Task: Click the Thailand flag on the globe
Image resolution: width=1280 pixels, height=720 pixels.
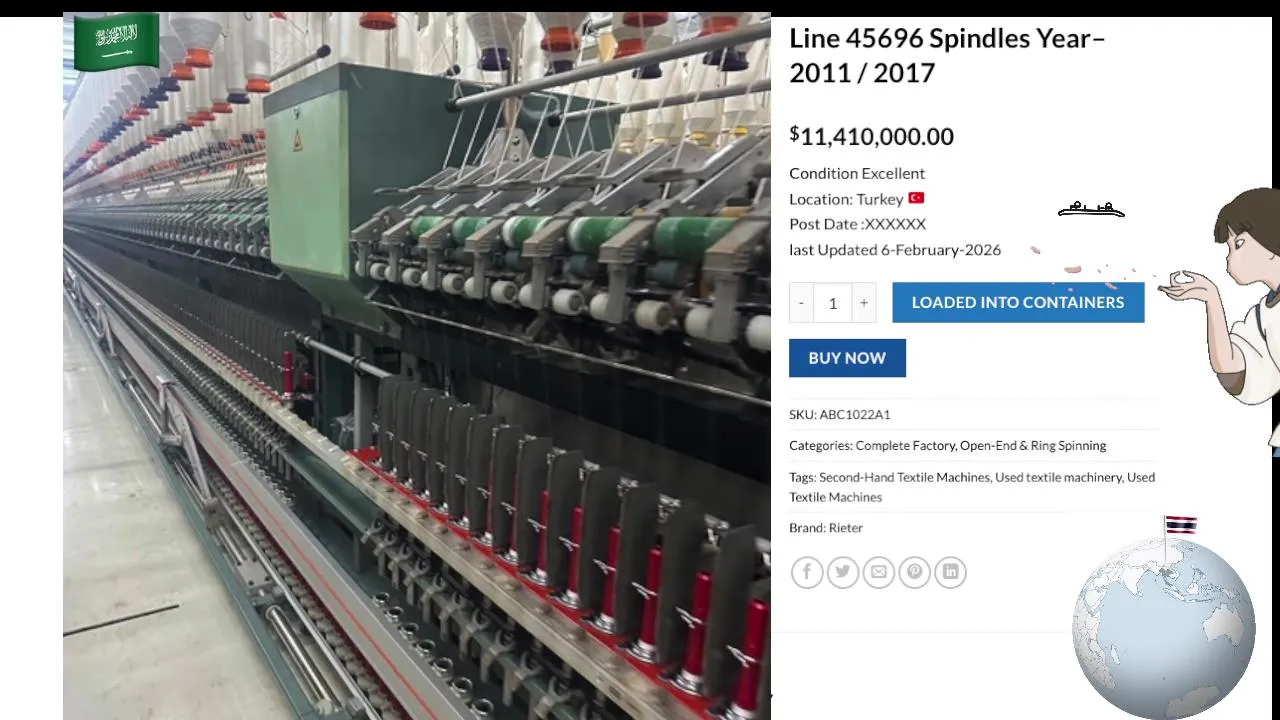Action: pos(1180,525)
